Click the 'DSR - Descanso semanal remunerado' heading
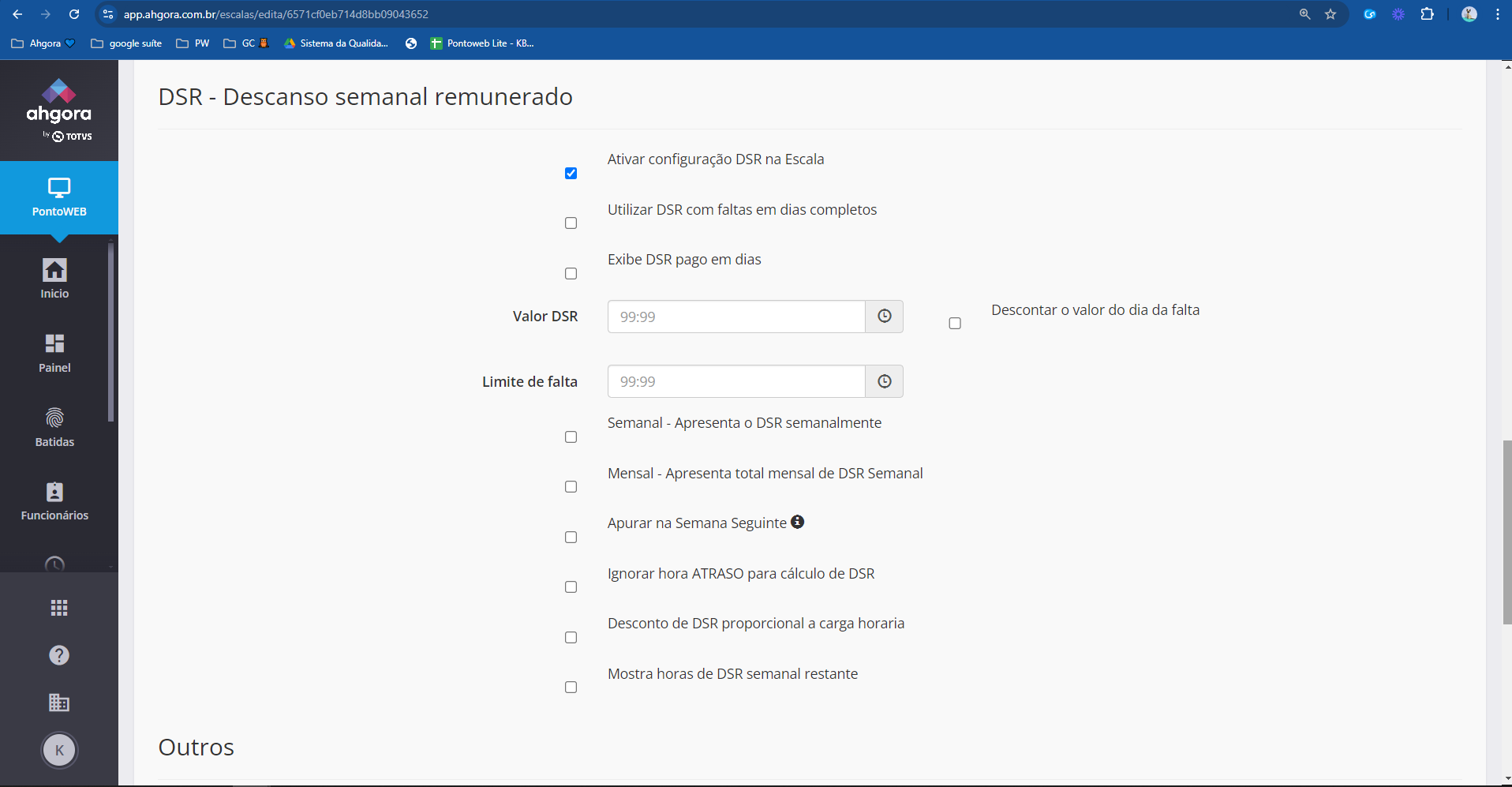This screenshot has height=787, width=1512. pyautogui.click(x=365, y=96)
